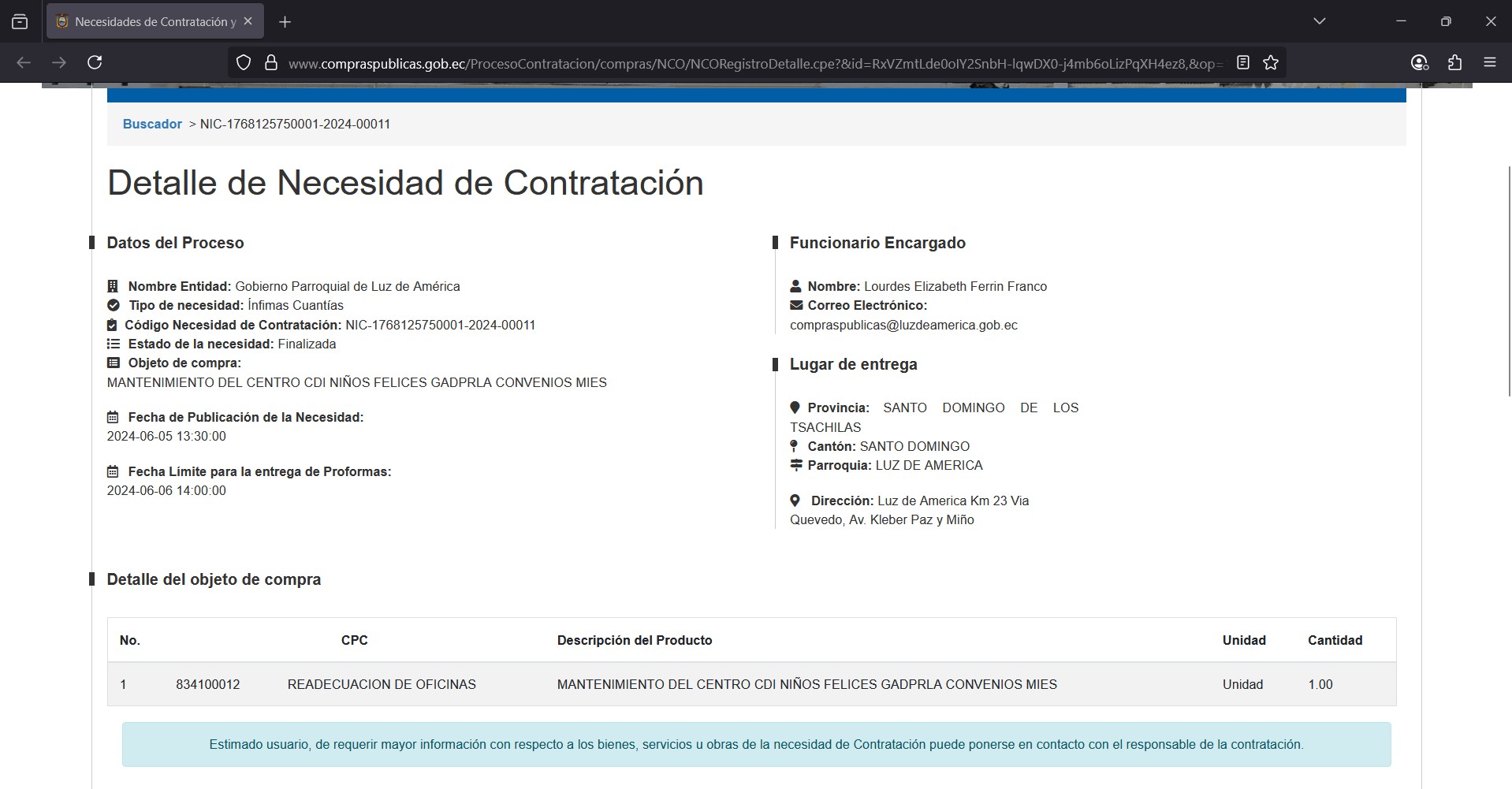Click deadline date 2024-06-06 14:00:00
1512x789 pixels.
pos(166,490)
